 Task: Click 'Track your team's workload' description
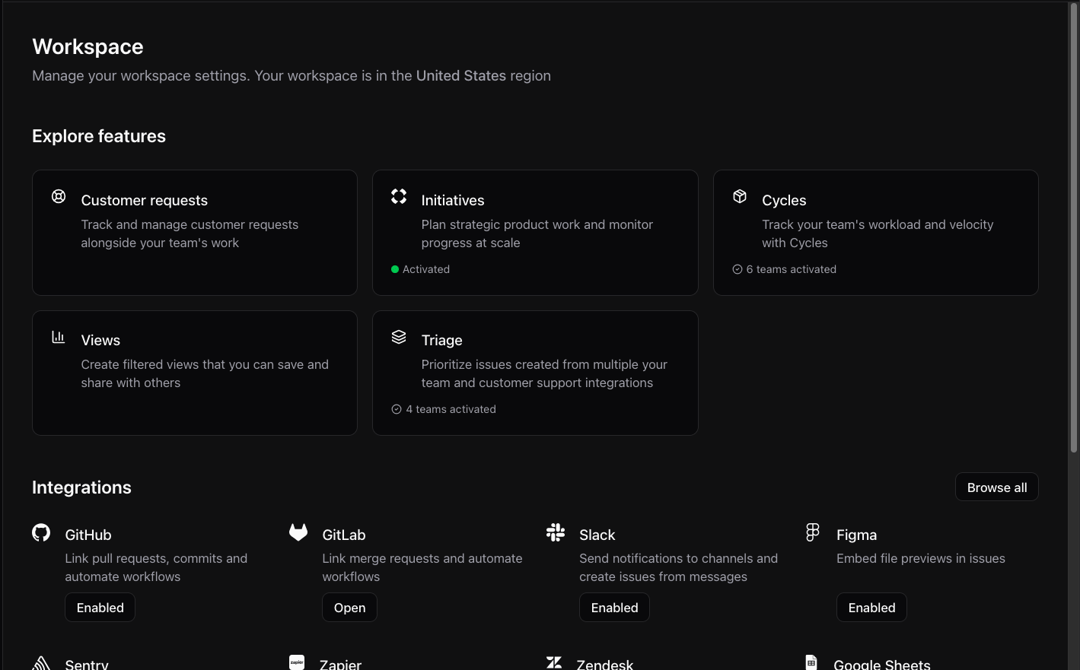point(878,233)
